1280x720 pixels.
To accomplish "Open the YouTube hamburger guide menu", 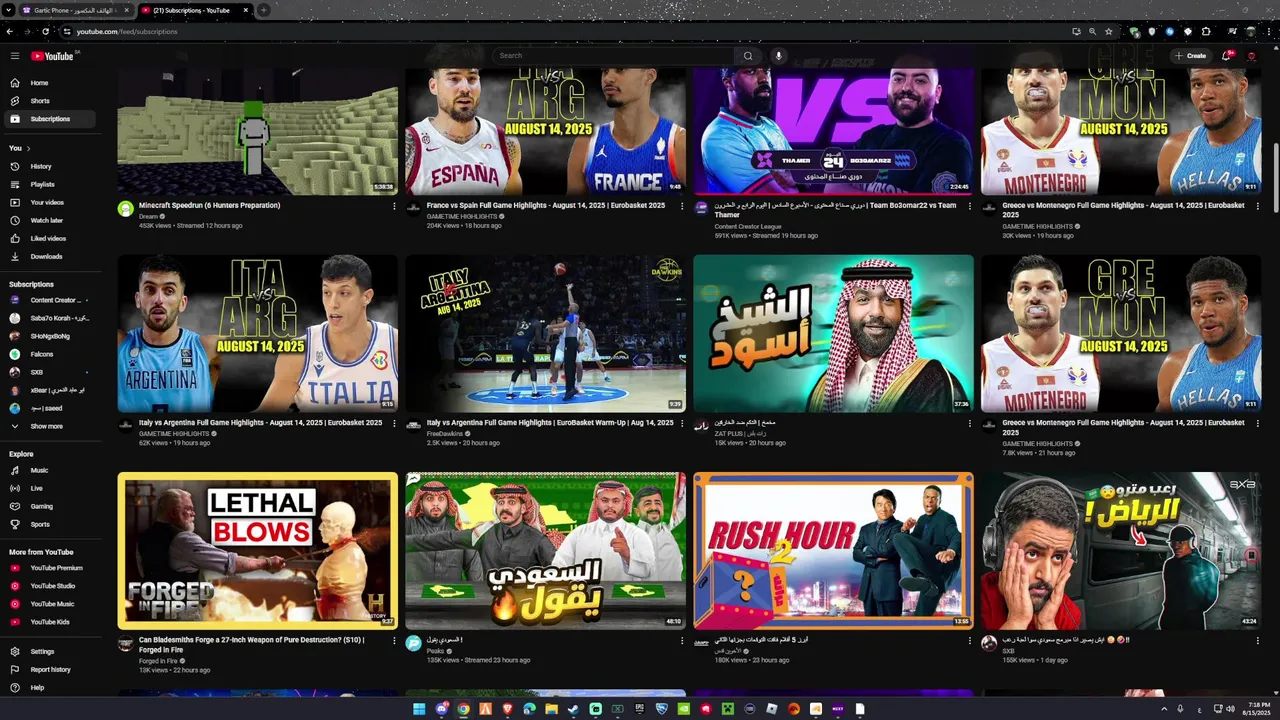I will click(14, 56).
